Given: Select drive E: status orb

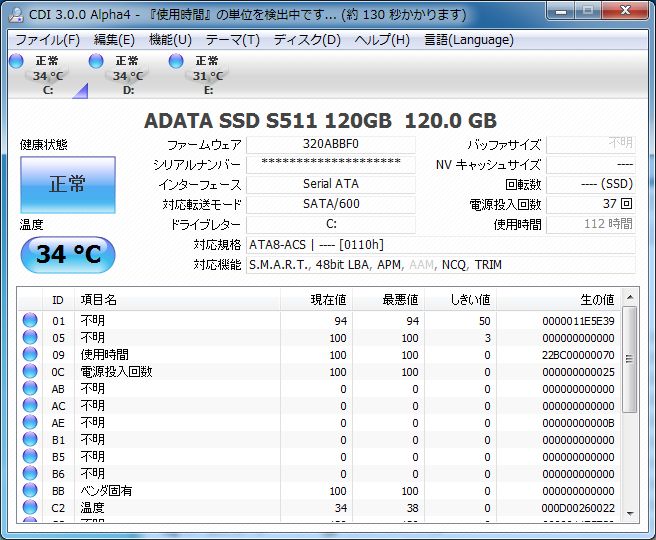Looking at the screenshot, I should coord(176,61).
